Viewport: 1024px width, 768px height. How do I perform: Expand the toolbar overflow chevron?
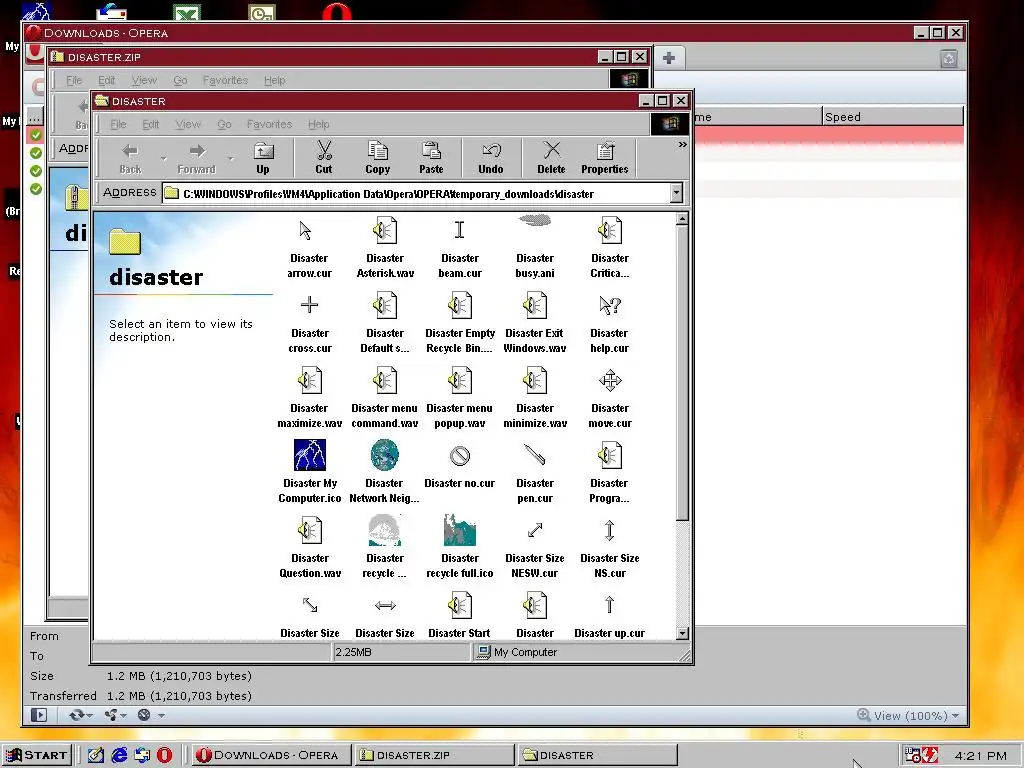tap(682, 144)
